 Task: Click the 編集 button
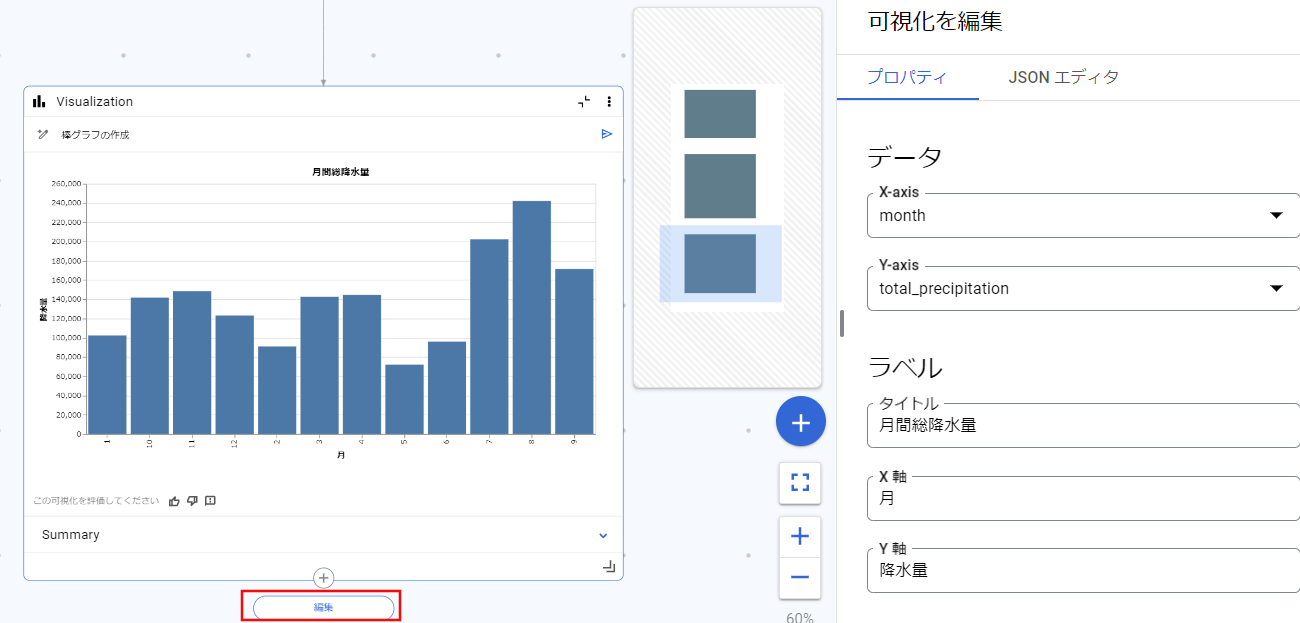[323, 607]
